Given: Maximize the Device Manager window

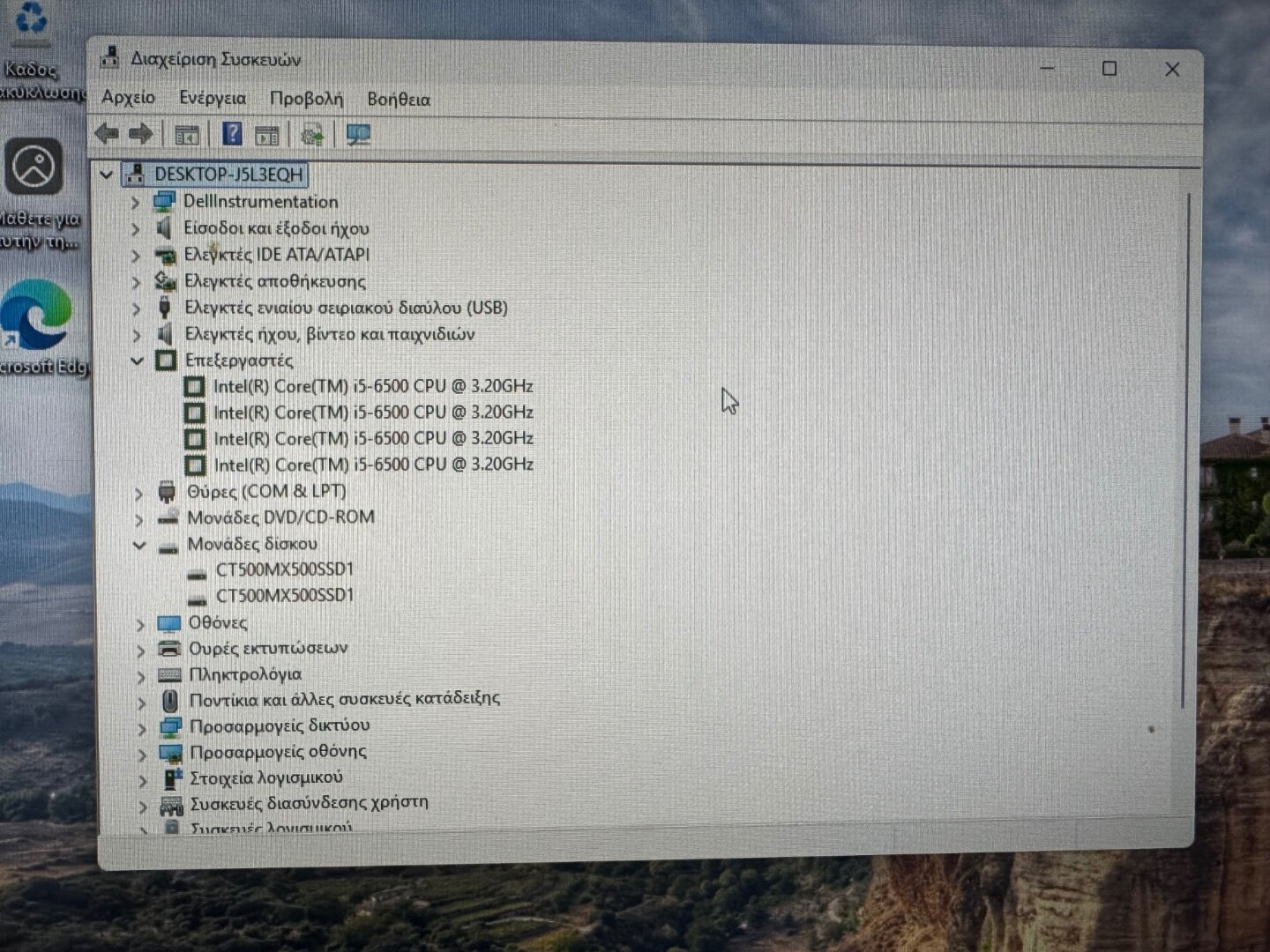Looking at the screenshot, I should [1109, 69].
